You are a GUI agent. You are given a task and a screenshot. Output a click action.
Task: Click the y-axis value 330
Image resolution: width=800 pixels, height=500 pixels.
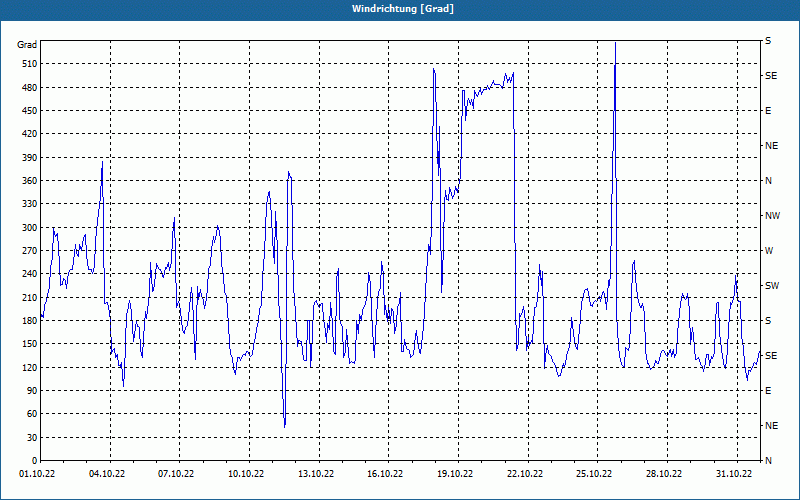pyautogui.click(x=30, y=204)
